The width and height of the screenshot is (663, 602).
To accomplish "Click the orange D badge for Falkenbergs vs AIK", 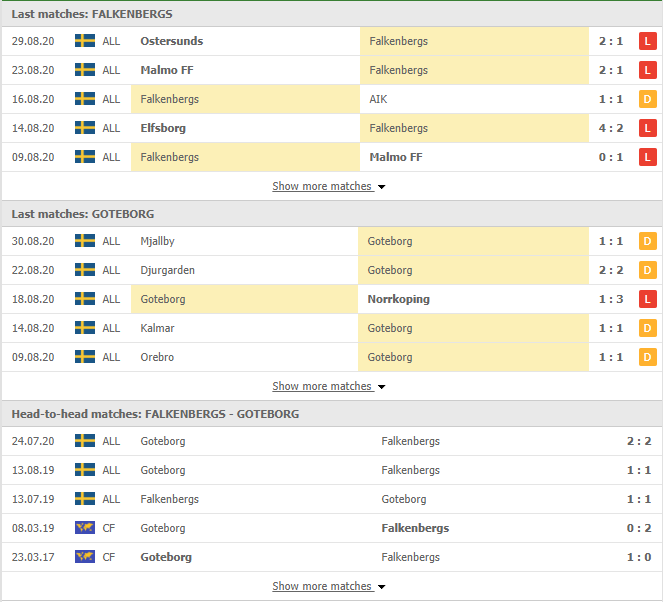I will click(647, 99).
